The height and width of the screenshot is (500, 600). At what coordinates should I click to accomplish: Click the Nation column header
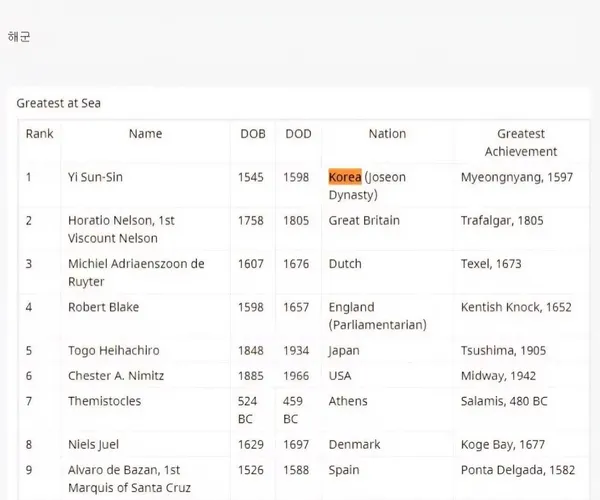pos(387,134)
